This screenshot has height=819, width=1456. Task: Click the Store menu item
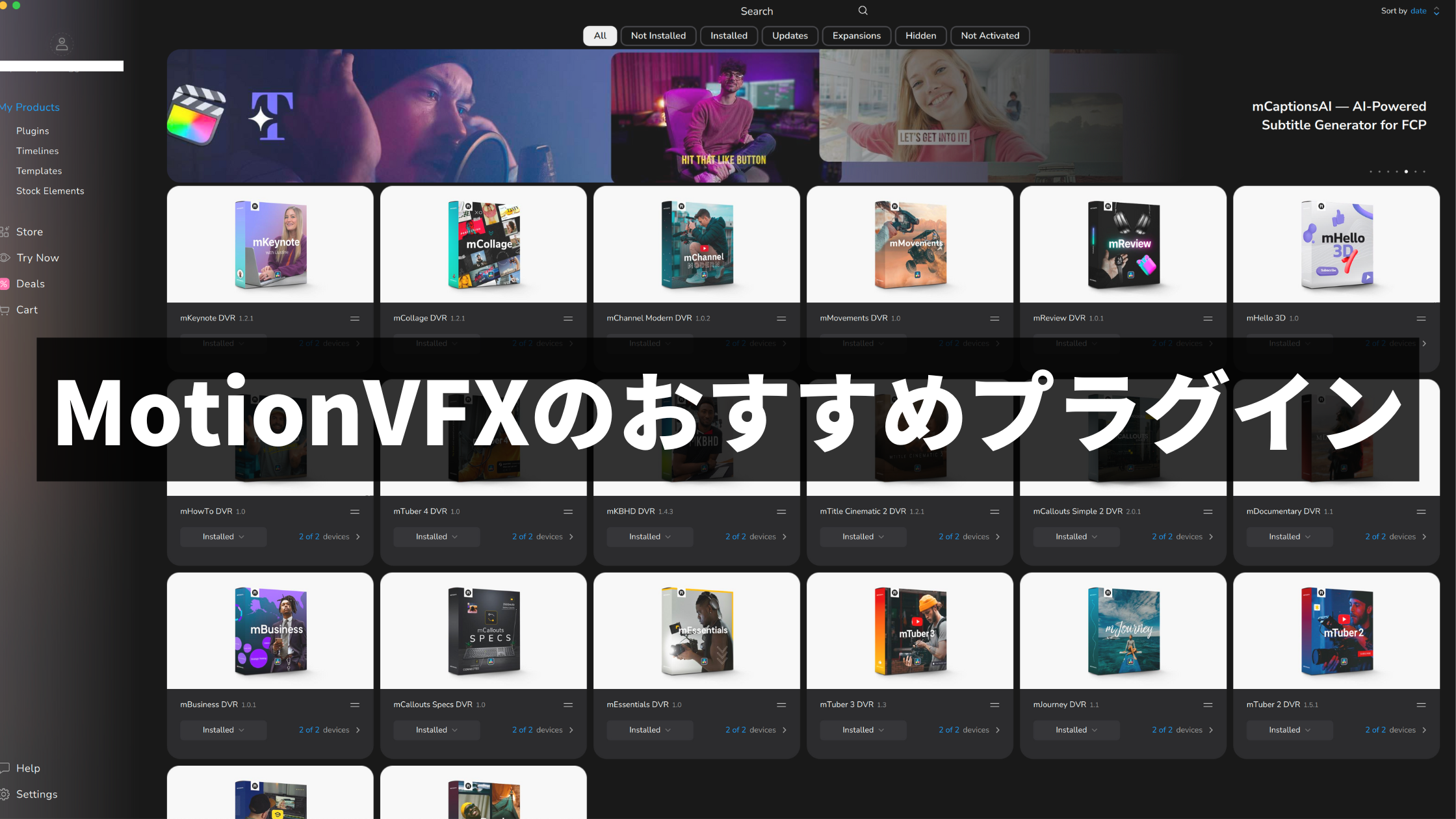29,231
